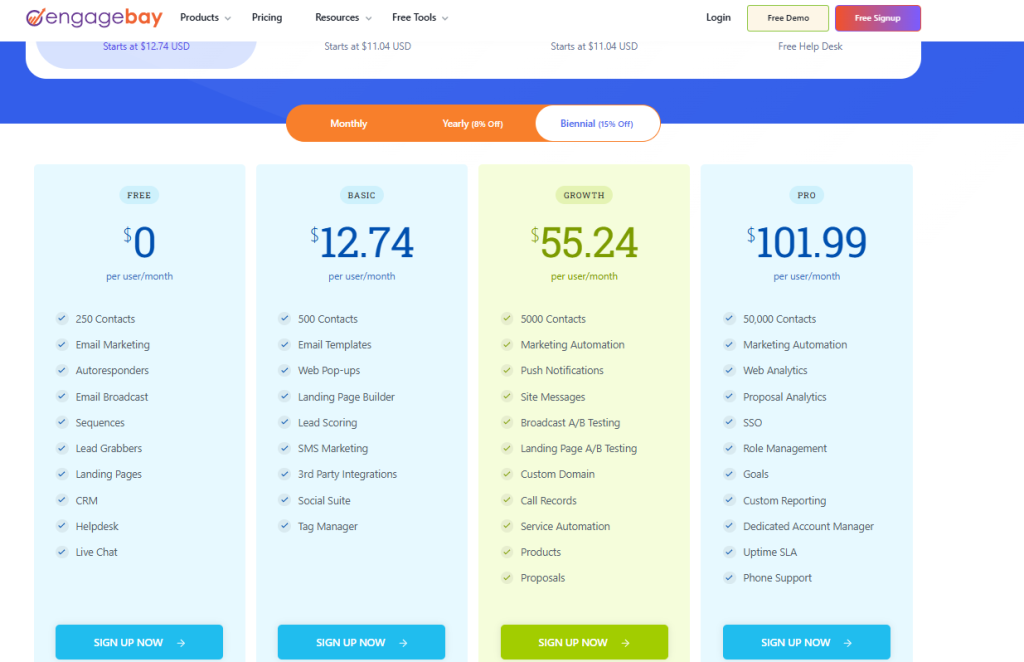Sign up now for the Basic plan

(x=361, y=642)
